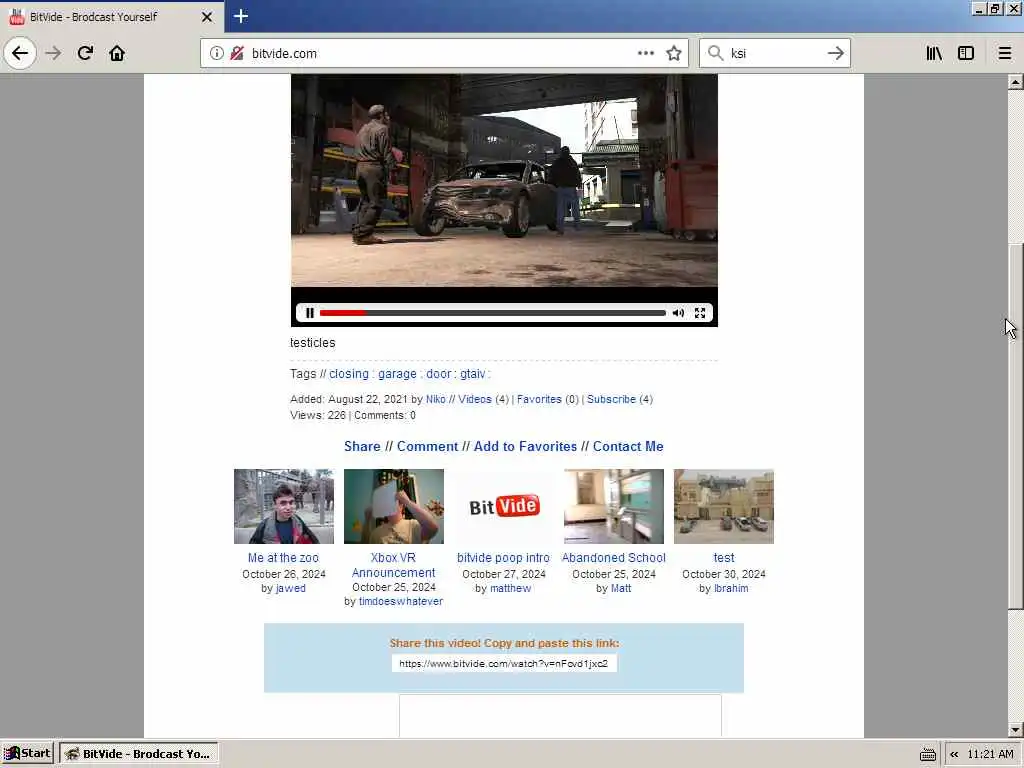Open the on-screen keyboard tray icon
This screenshot has height=768, width=1024.
(927, 755)
